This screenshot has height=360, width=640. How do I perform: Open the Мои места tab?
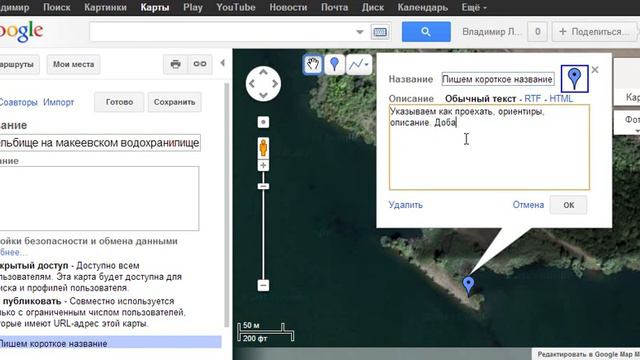[x=73, y=64]
